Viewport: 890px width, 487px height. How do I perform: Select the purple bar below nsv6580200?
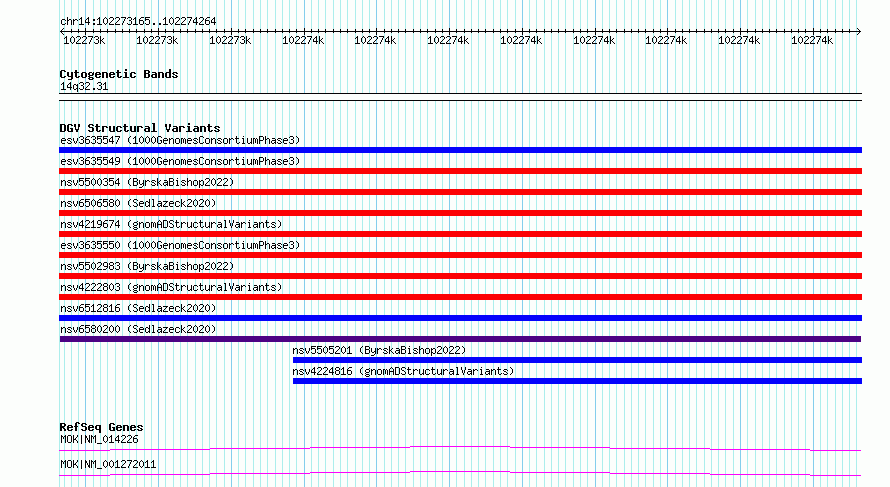[460, 339]
